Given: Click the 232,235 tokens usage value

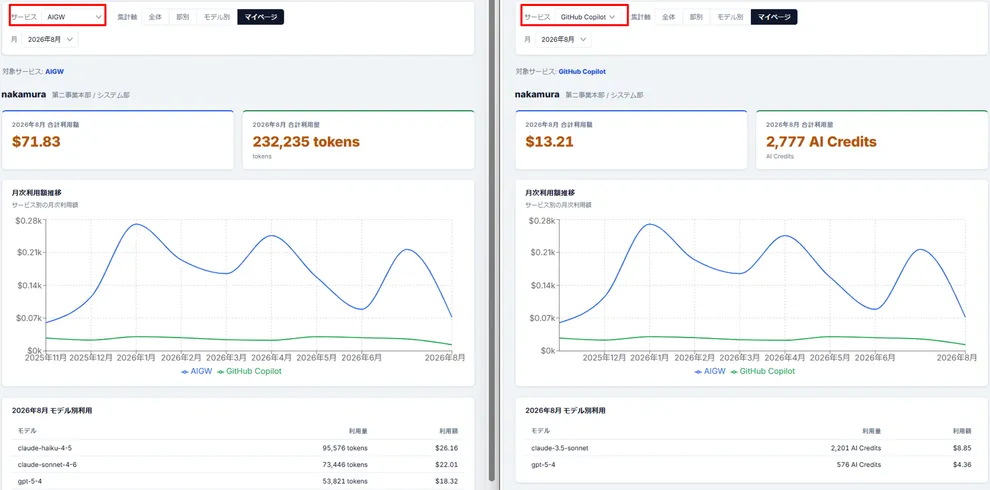Looking at the screenshot, I should [306, 141].
